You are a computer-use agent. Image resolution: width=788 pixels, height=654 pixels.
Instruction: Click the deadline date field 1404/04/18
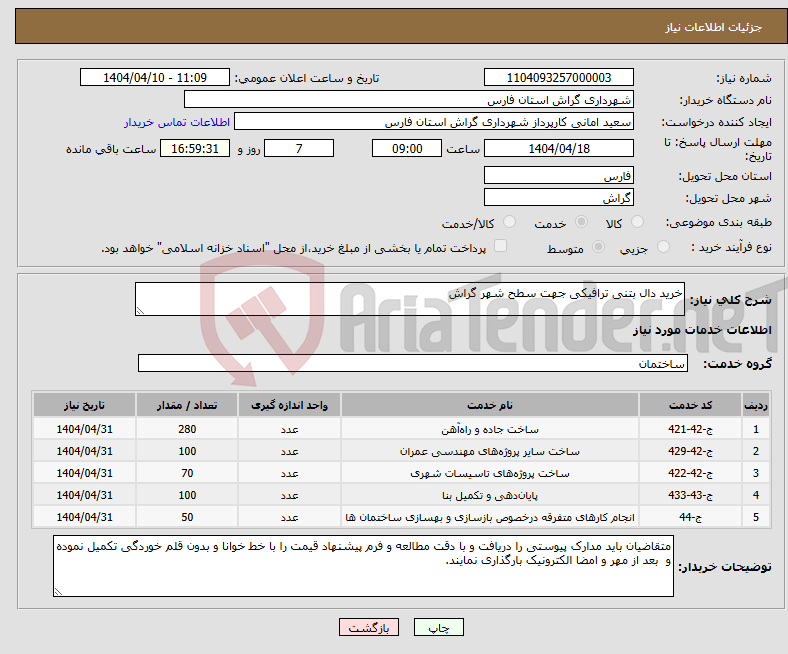(558, 148)
